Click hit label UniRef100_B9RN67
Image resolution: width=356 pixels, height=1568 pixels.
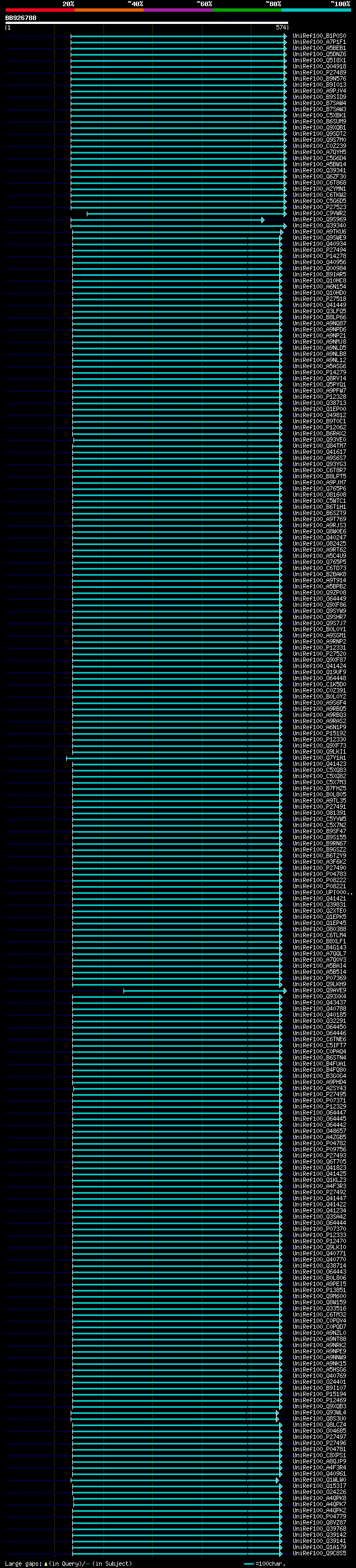(319, 843)
